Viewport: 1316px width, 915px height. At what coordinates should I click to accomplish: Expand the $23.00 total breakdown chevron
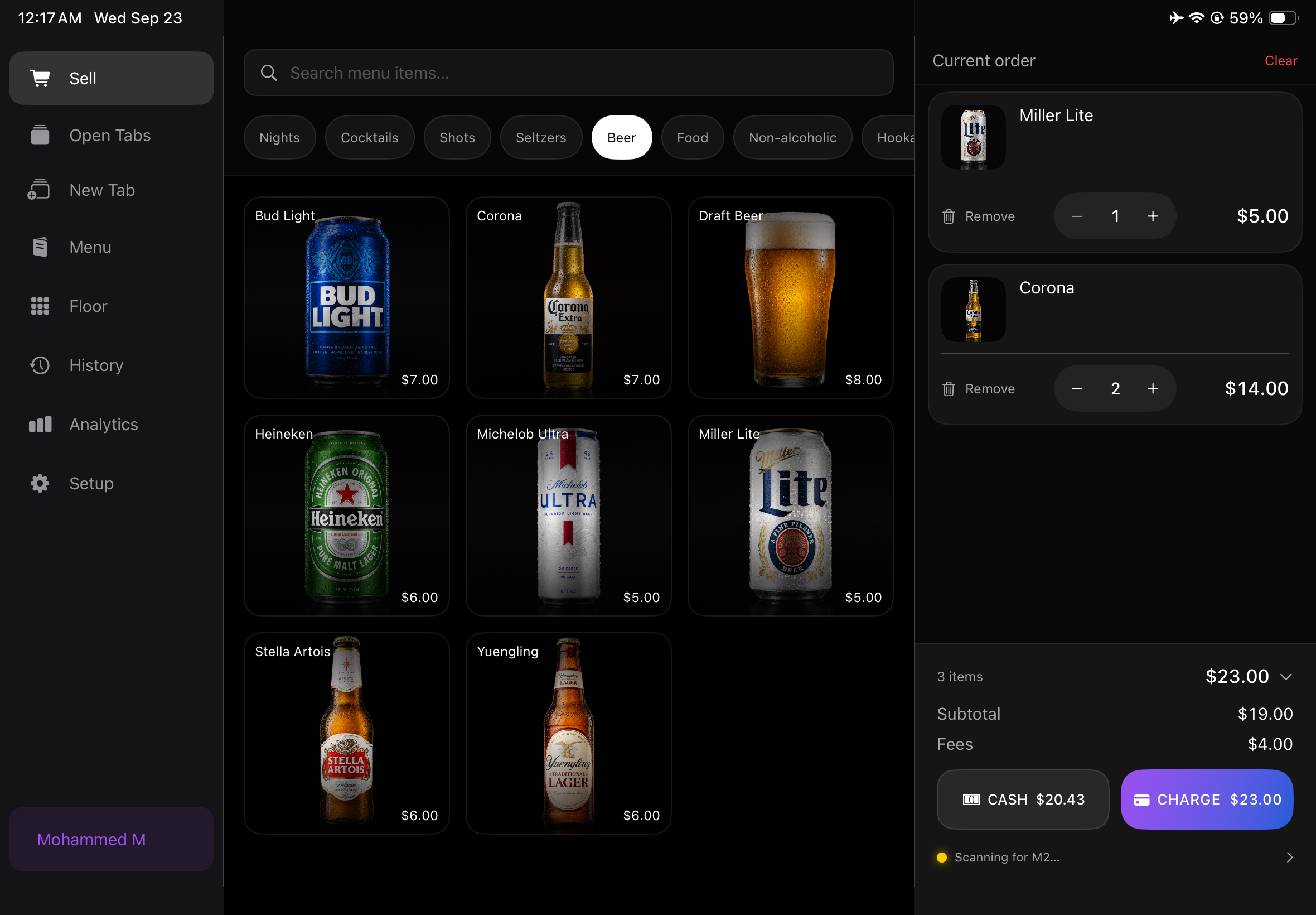tap(1286, 677)
